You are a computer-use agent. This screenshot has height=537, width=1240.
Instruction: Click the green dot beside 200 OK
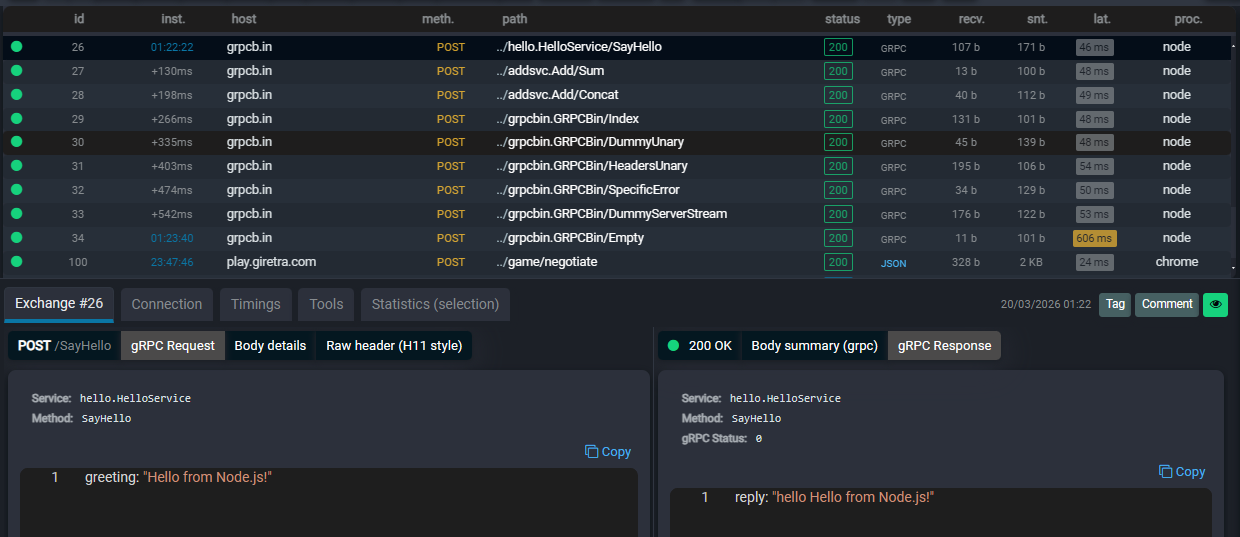[673, 346]
